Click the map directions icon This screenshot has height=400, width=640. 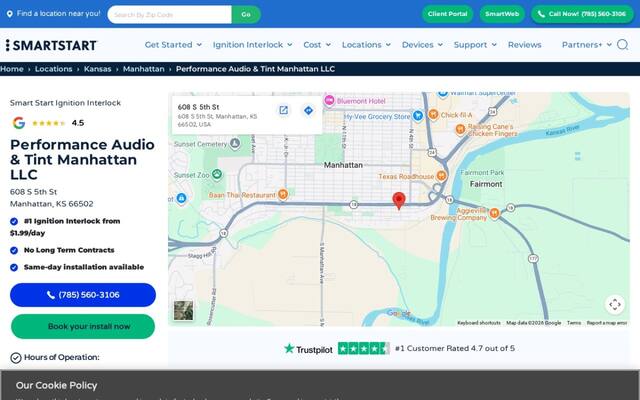pyautogui.click(x=309, y=110)
